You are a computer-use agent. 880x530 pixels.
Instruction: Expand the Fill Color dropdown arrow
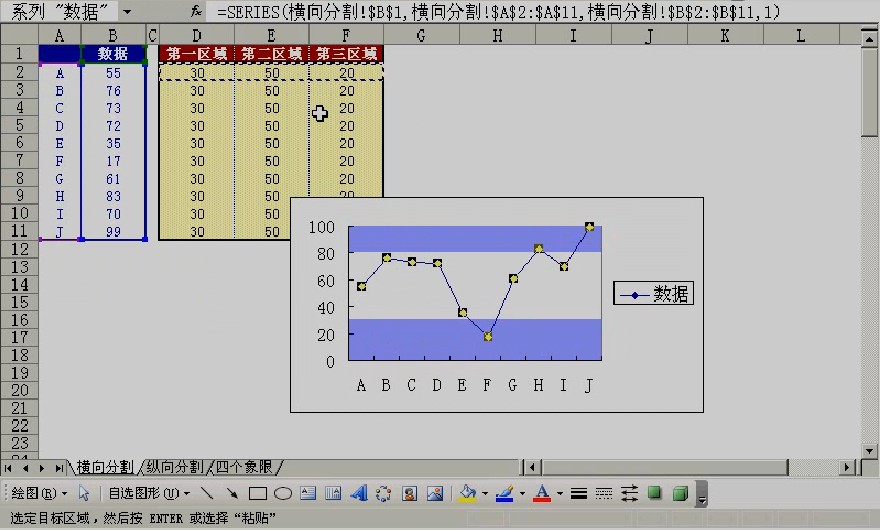pyautogui.click(x=485, y=494)
